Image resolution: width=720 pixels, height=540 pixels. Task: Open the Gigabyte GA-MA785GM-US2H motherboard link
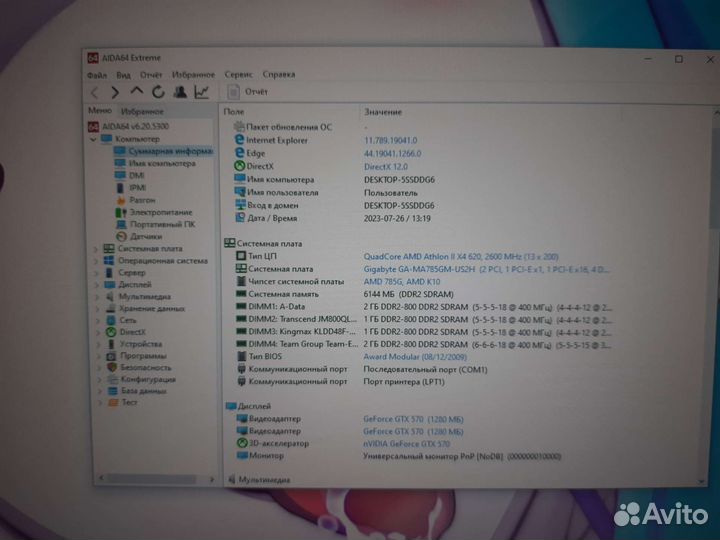[x=486, y=270]
